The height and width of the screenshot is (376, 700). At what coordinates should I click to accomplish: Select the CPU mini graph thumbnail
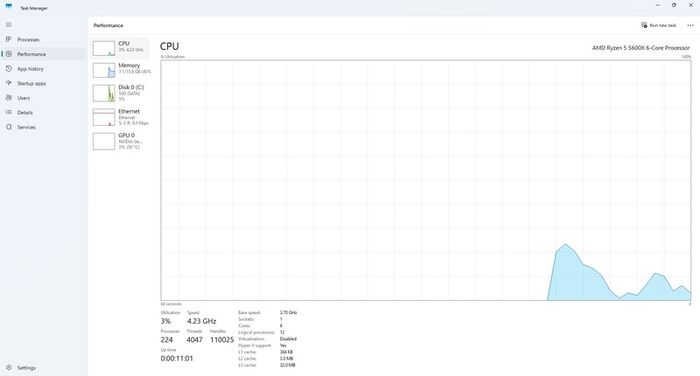104,48
